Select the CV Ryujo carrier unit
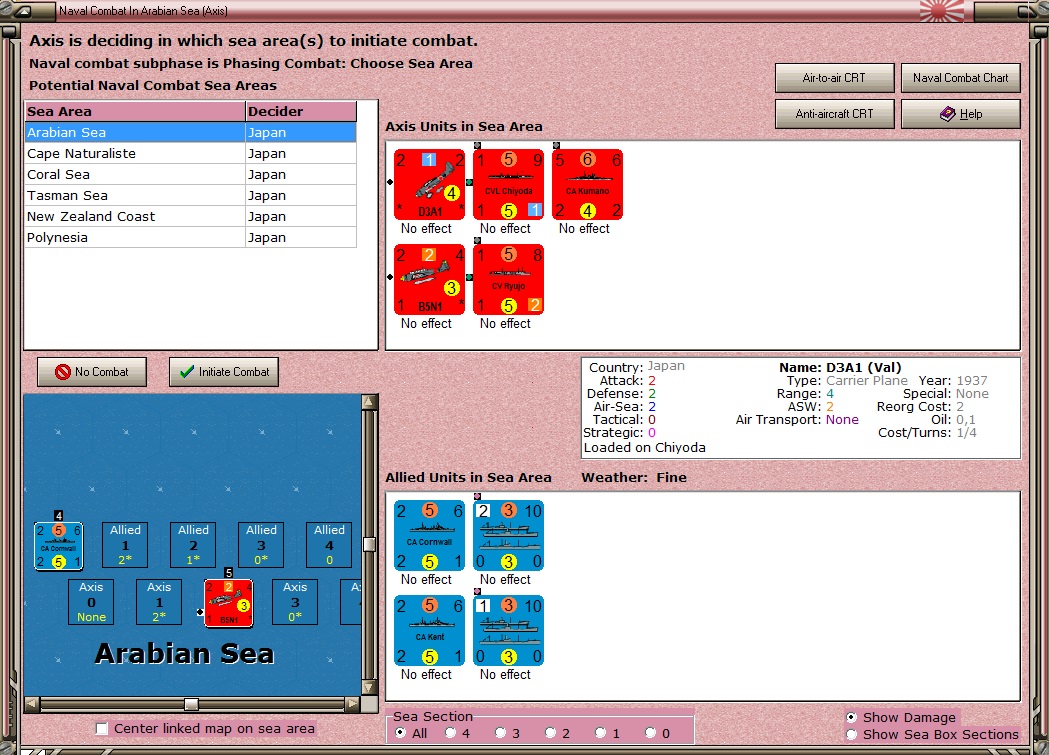1049x755 pixels. tap(508, 279)
